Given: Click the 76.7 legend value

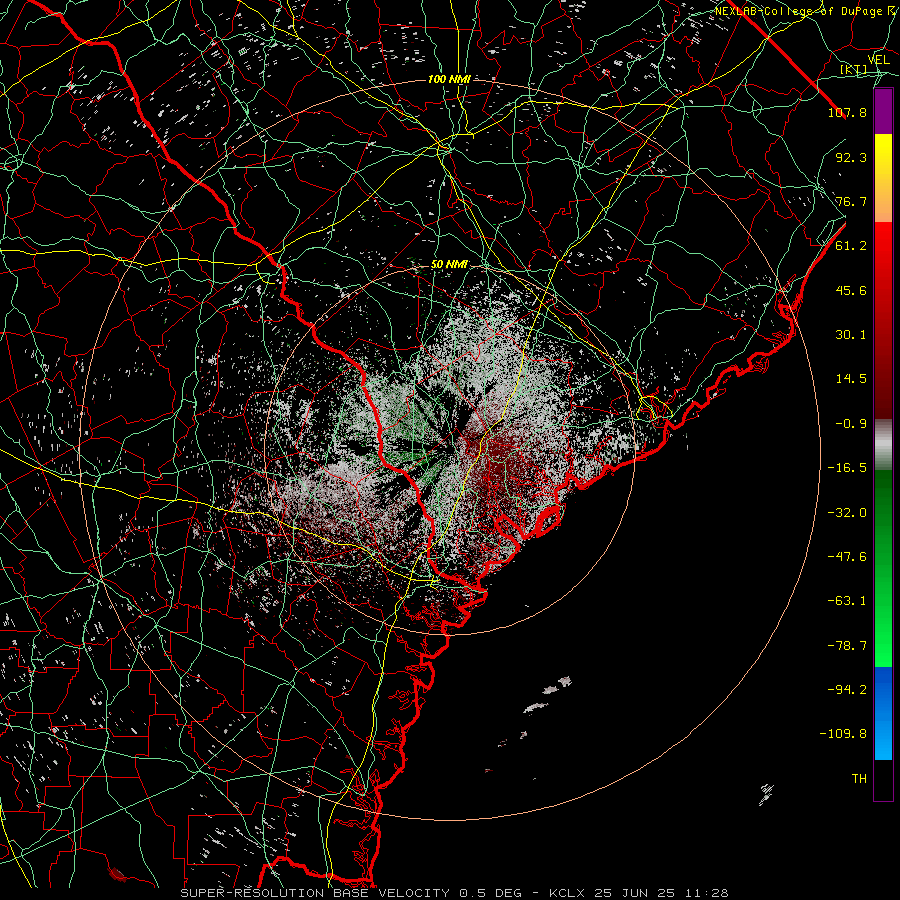Looking at the screenshot, I should 851,201.
